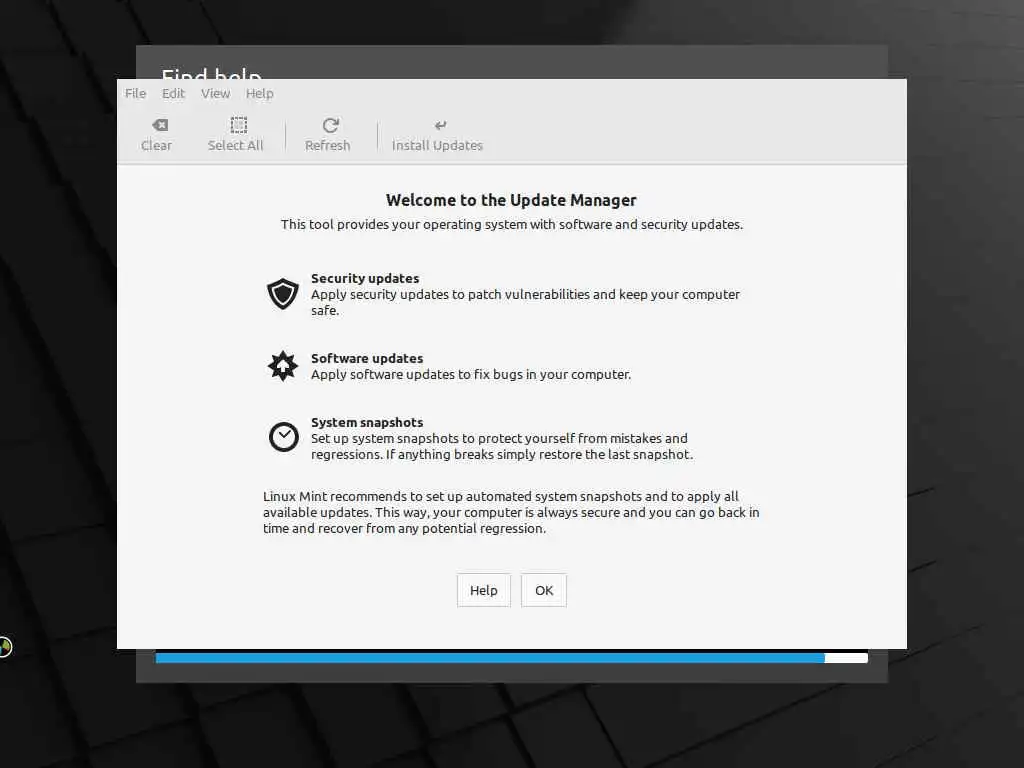Click the 'Security updates' title text
This screenshot has width=1024, height=768.
tap(365, 278)
